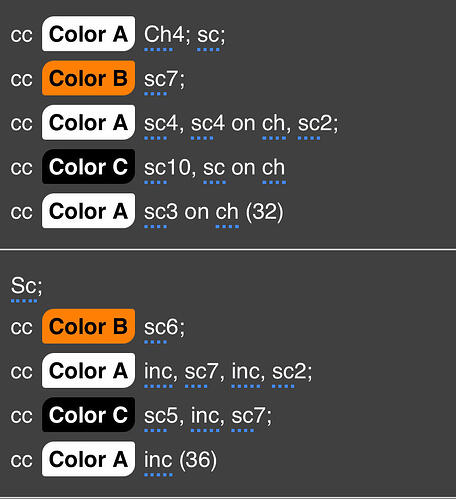The height and width of the screenshot is (499, 456).
Task: Click the underlined sc2 after sc4 on ch
Action: (x=309, y=123)
